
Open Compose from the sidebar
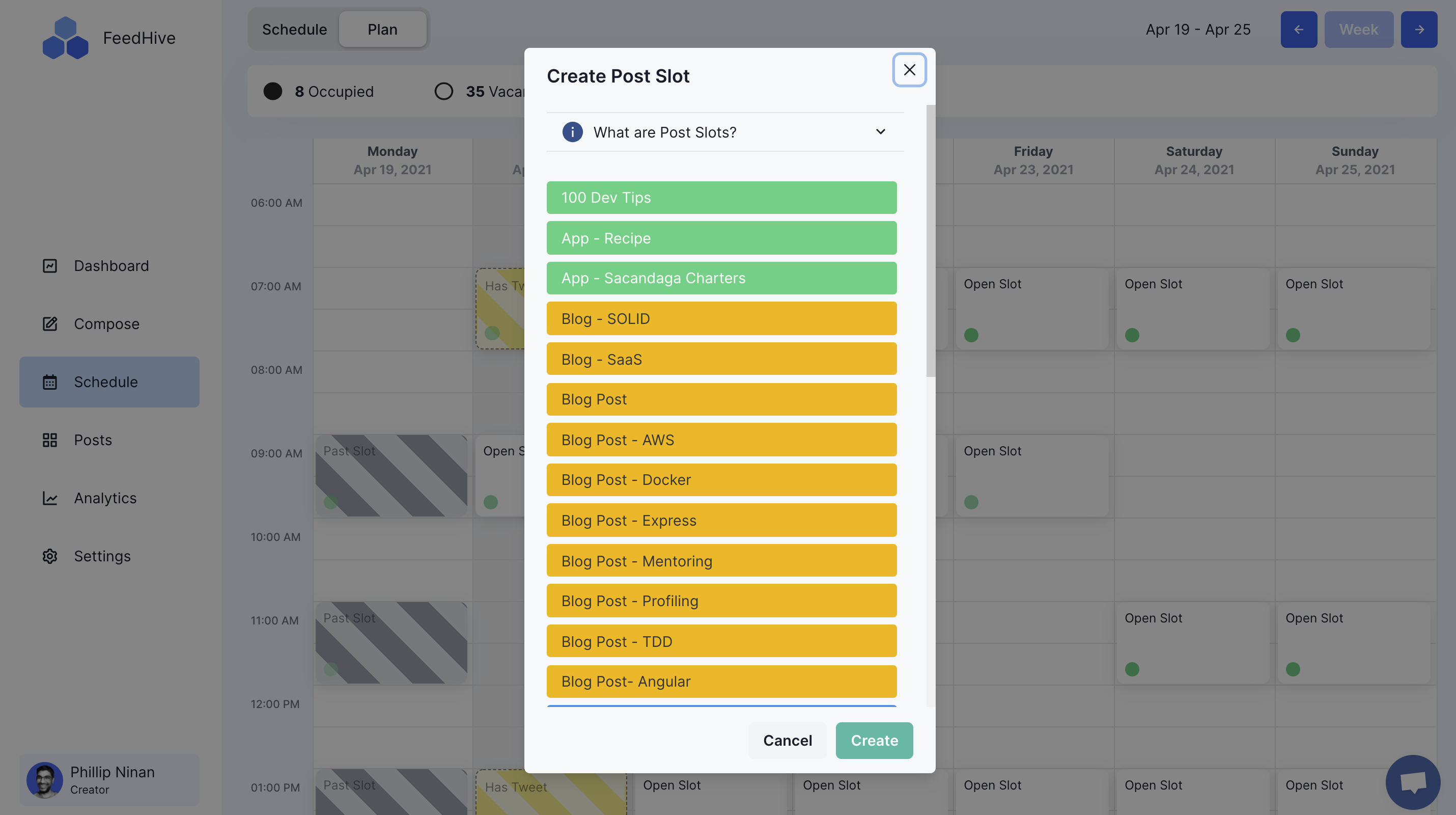click(109, 324)
